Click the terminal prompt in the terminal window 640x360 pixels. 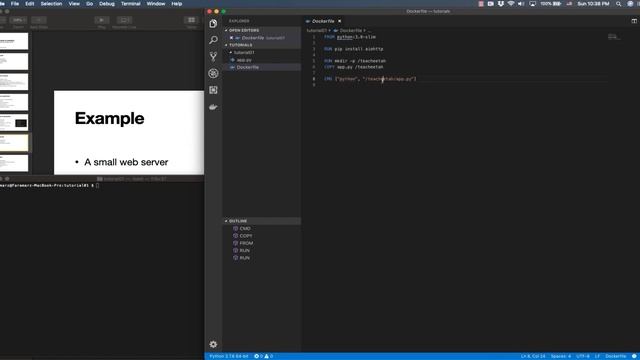49,185
